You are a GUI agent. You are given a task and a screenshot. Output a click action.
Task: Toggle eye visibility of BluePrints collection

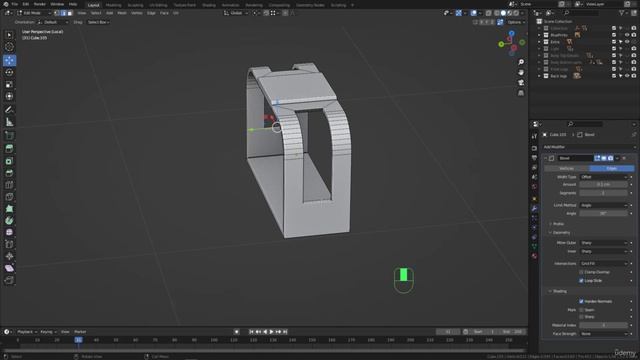[x=627, y=35]
